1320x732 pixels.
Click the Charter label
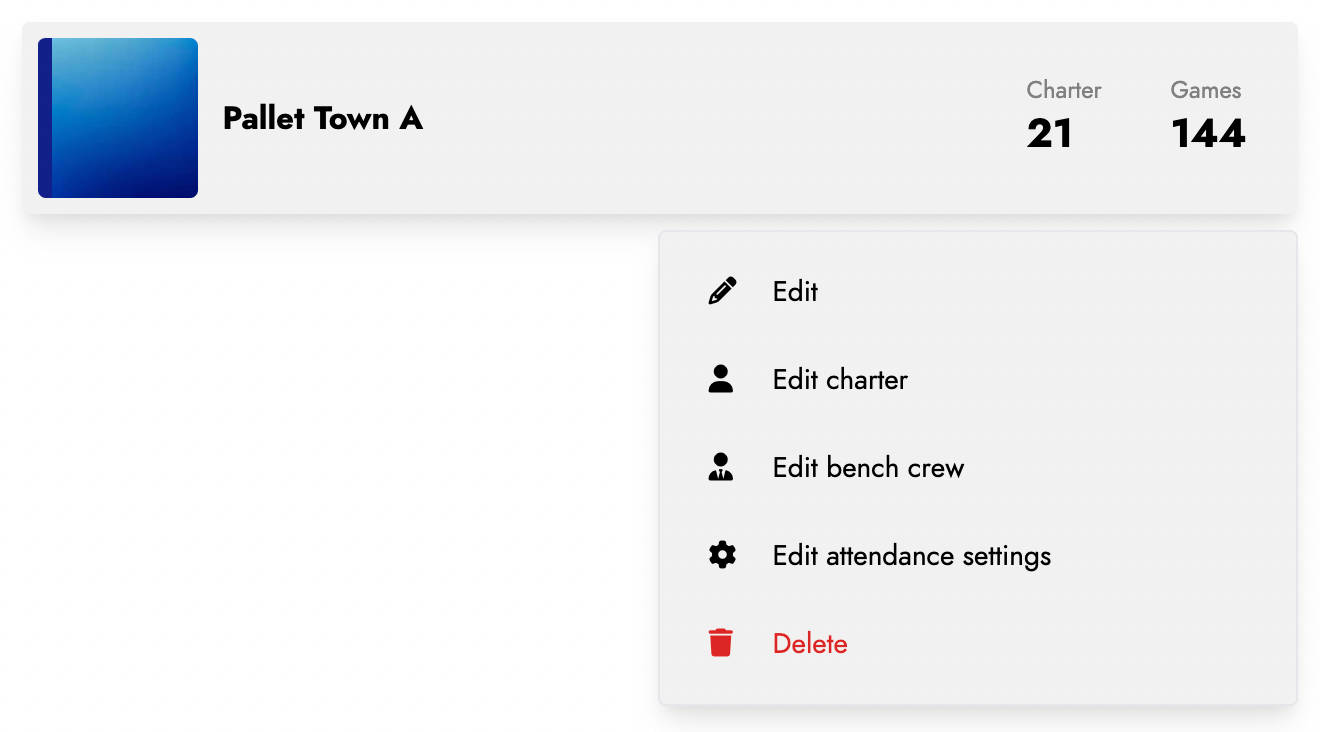1064,90
